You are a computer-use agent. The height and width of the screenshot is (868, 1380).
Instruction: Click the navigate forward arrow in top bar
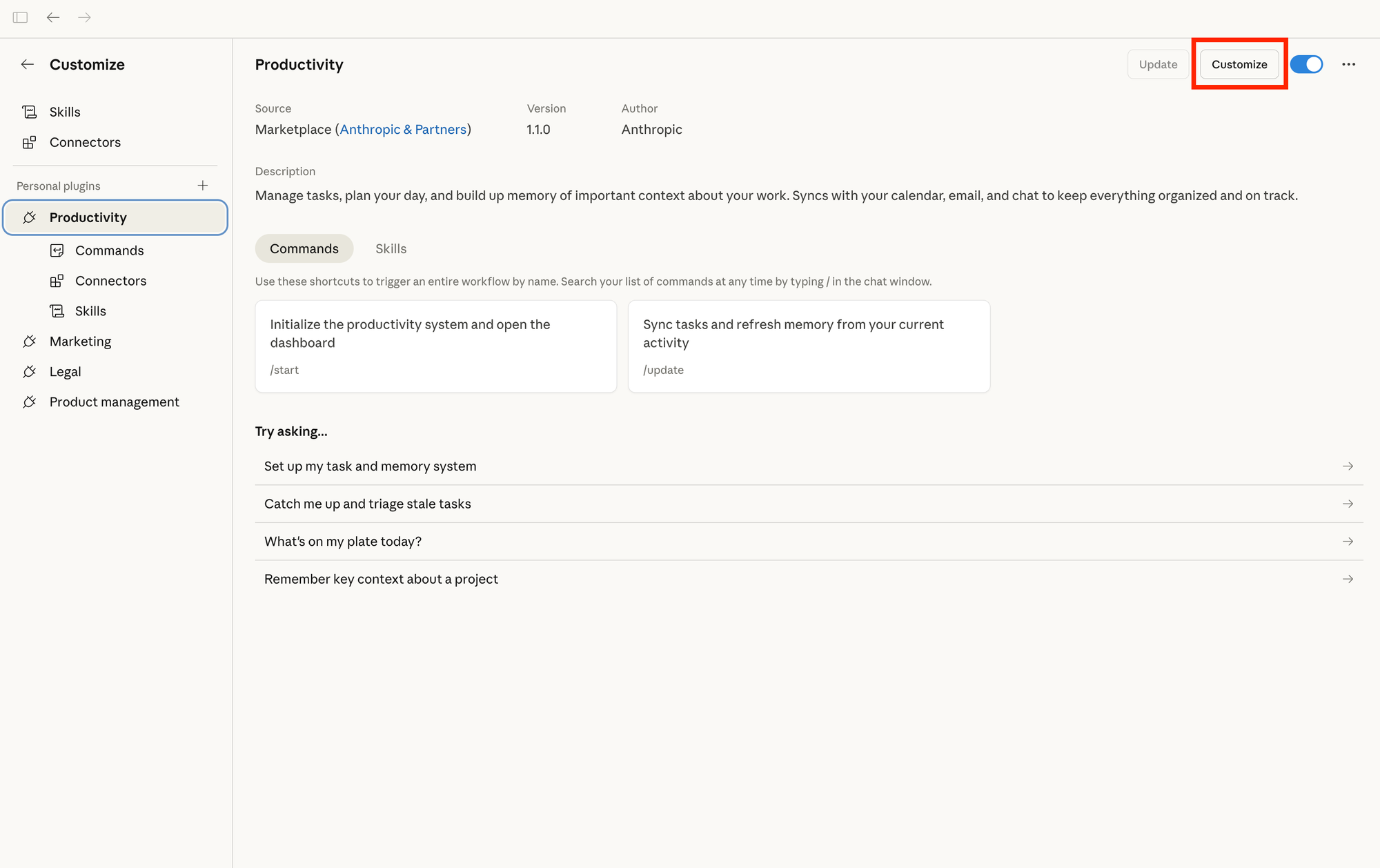pyautogui.click(x=85, y=17)
